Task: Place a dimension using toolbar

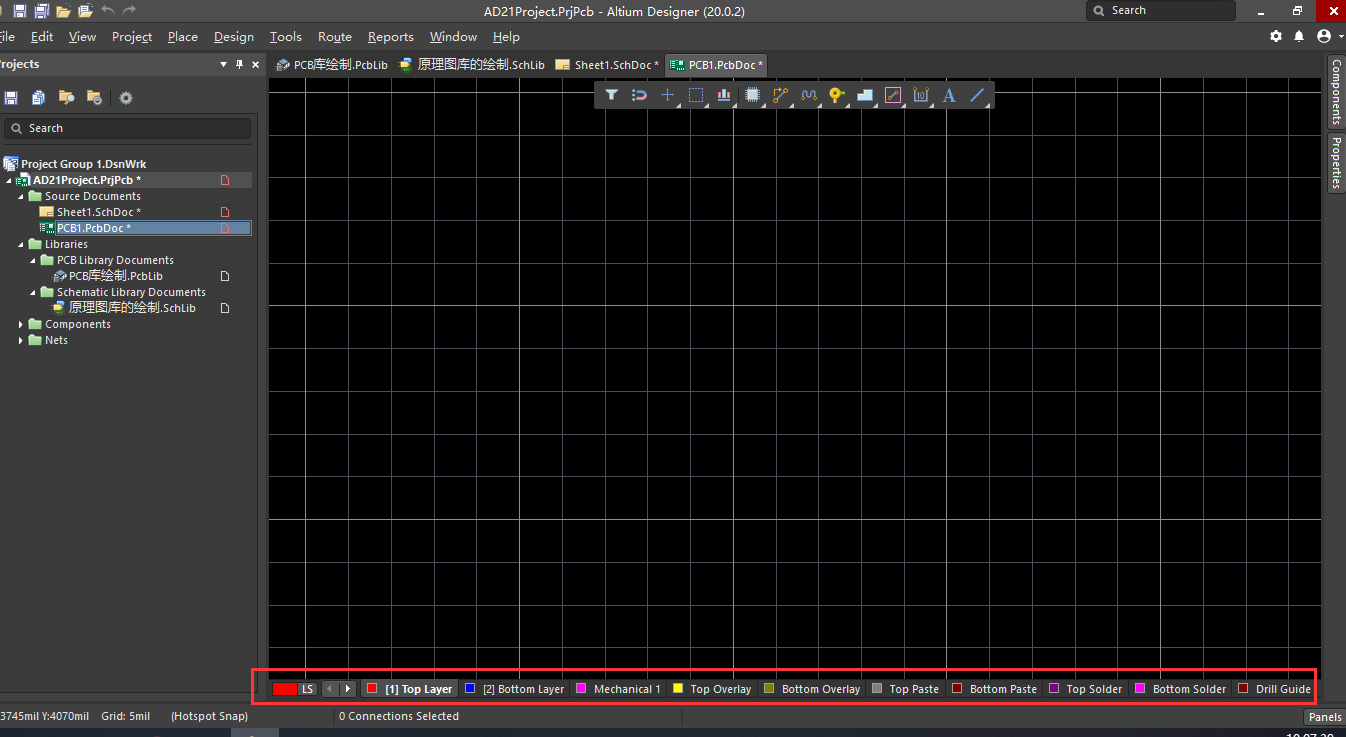Action: (921, 96)
